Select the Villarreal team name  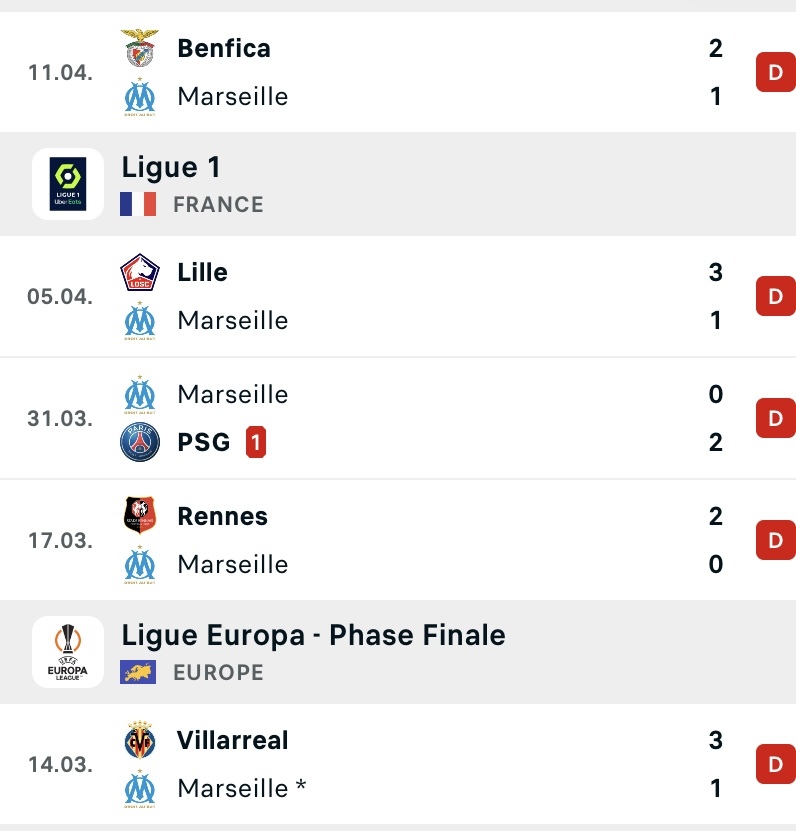click(x=233, y=740)
